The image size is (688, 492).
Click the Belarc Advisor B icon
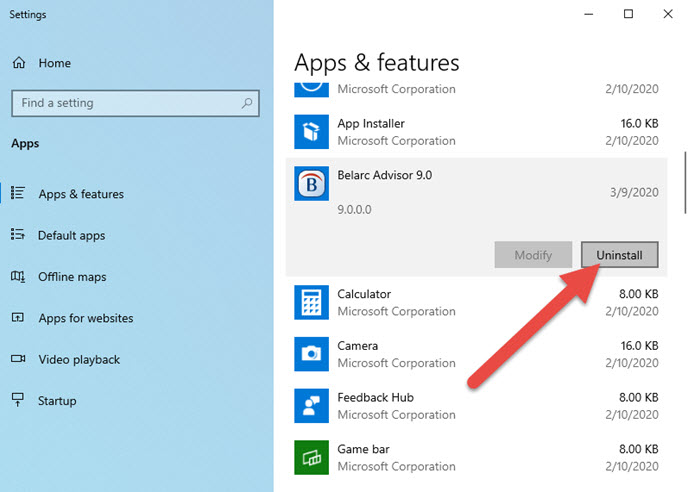point(312,183)
